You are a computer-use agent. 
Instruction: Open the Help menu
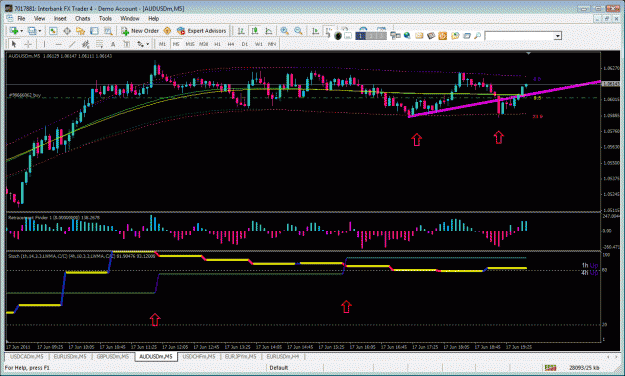click(x=153, y=18)
